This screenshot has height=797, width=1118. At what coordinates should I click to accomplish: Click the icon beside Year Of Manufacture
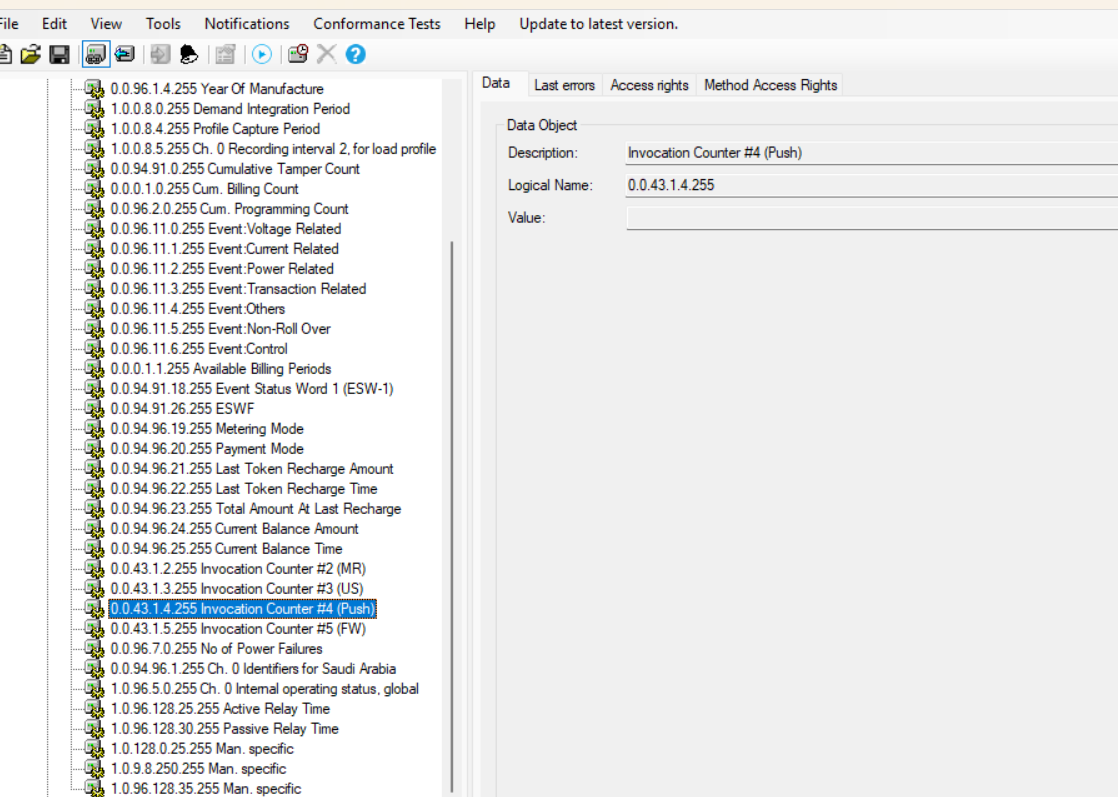pyautogui.click(x=94, y=89)
